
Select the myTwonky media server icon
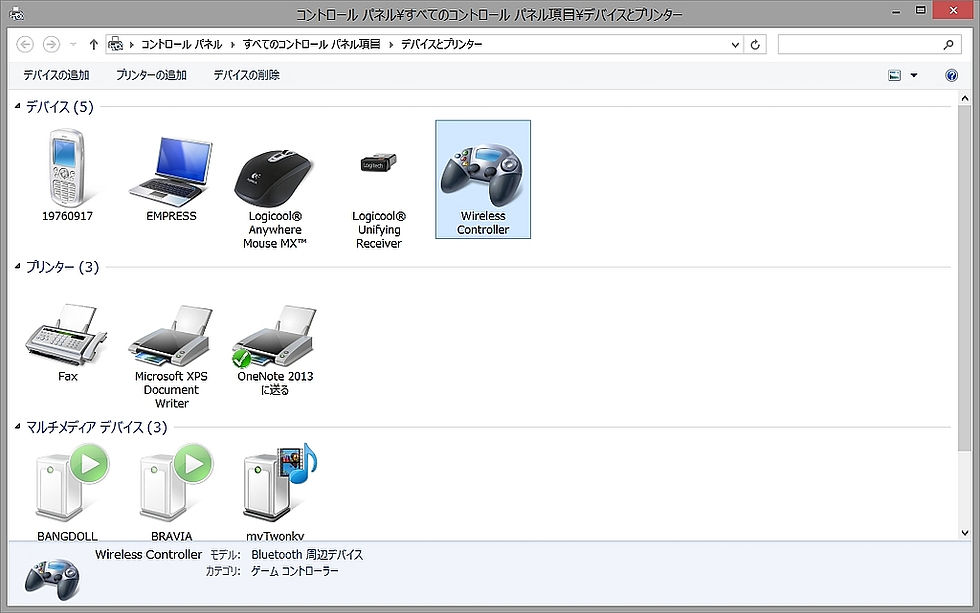[279, 483]
